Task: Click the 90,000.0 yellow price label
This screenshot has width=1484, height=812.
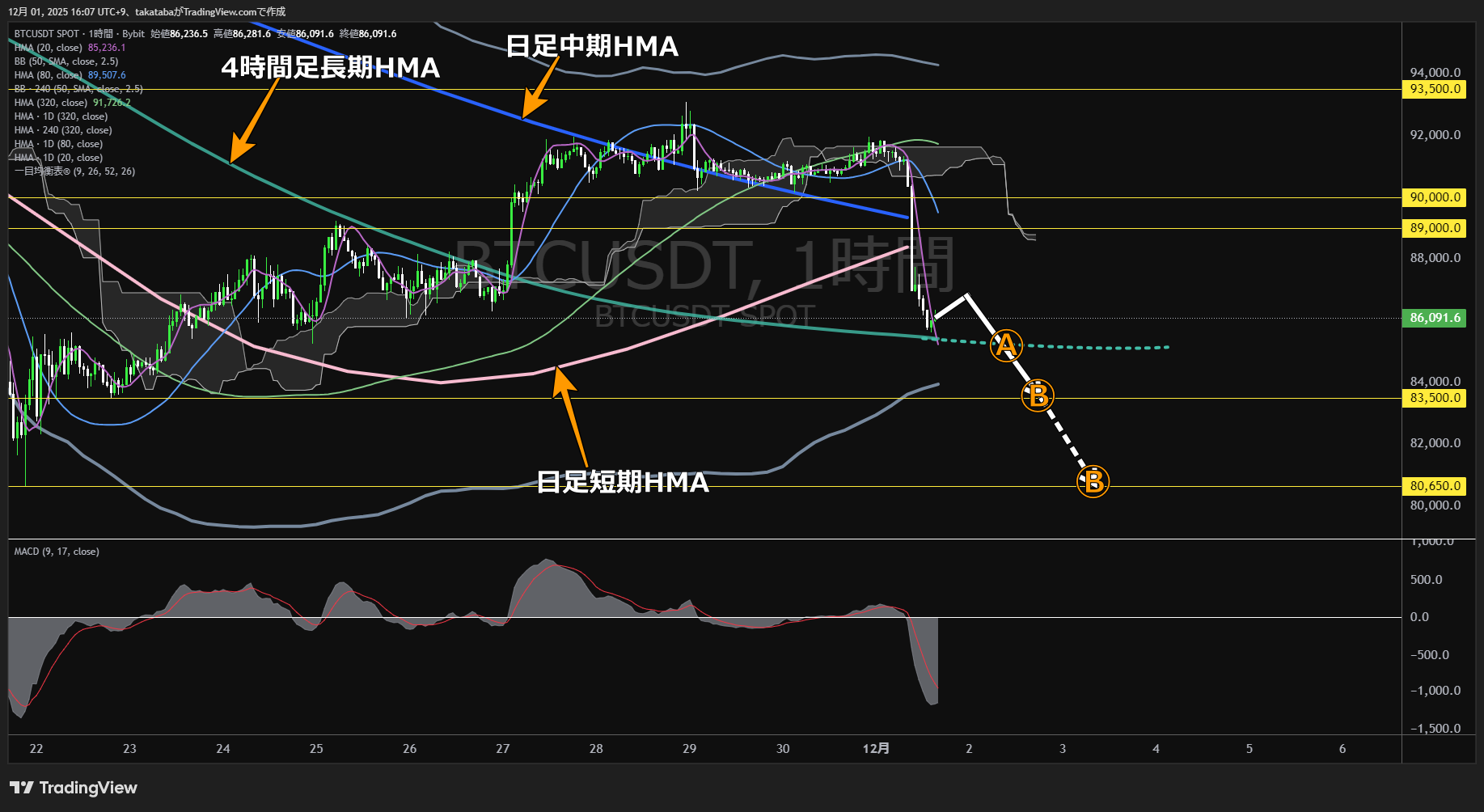Action: (1435, 197)
